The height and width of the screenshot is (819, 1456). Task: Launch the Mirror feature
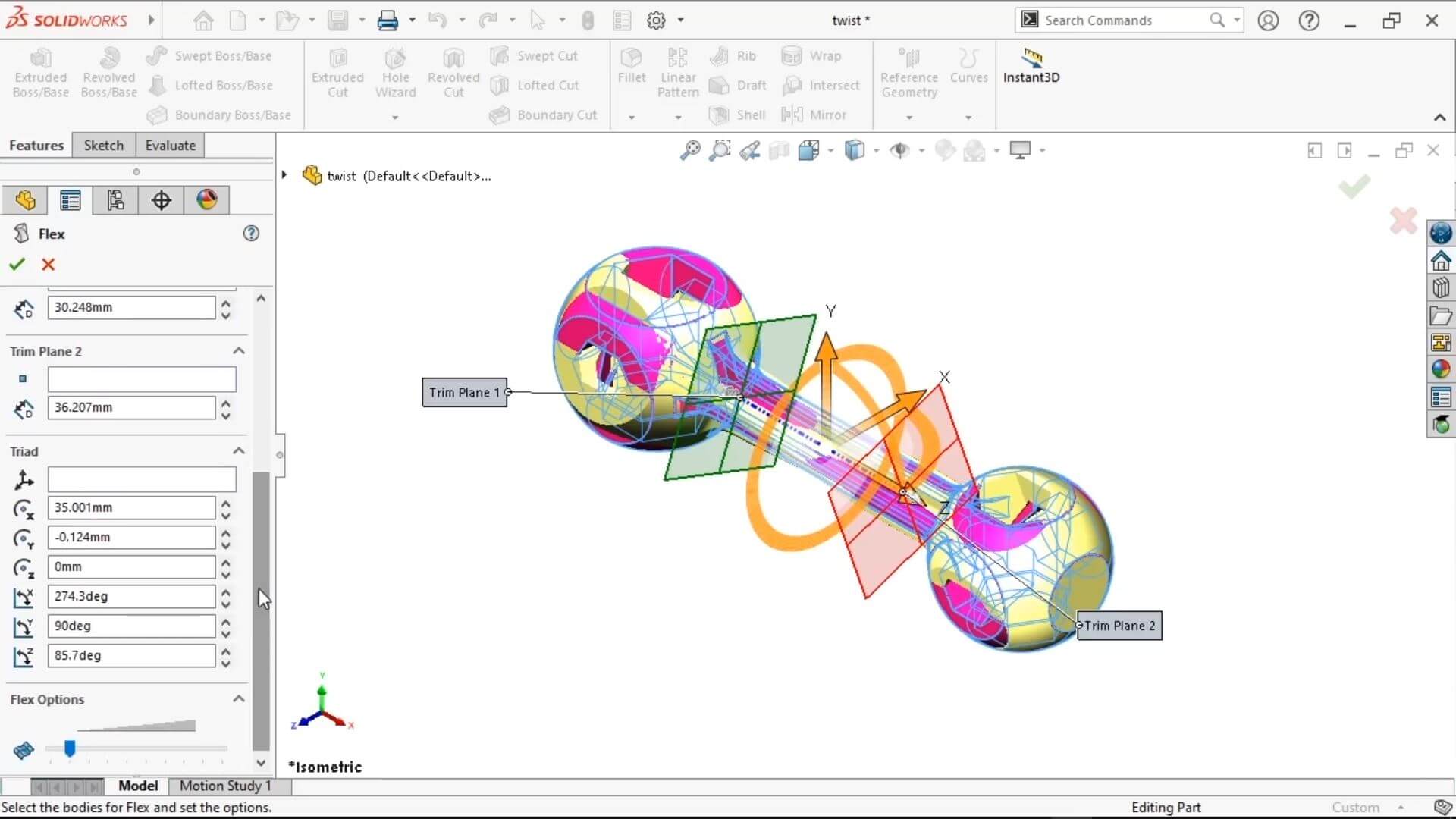[x=816, y=115]
